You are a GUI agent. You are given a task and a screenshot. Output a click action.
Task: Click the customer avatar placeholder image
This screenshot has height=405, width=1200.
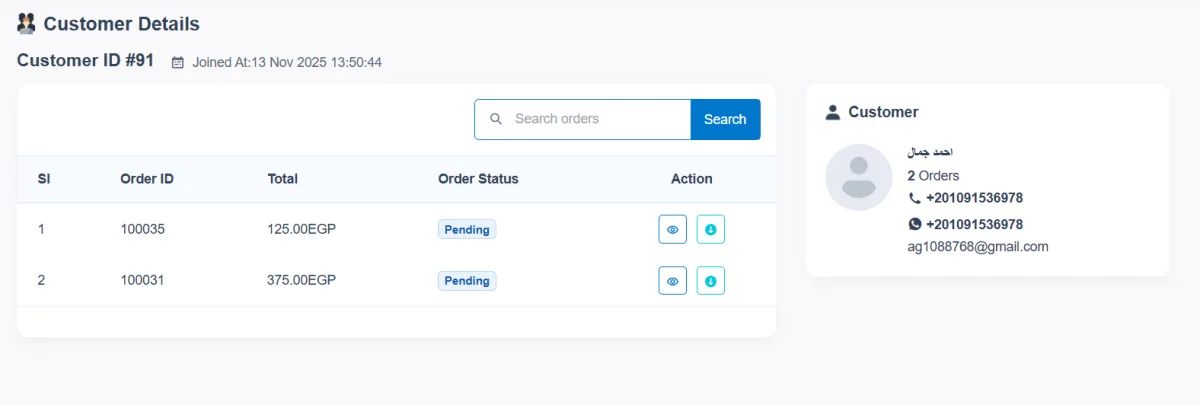[x=858, y=177]
